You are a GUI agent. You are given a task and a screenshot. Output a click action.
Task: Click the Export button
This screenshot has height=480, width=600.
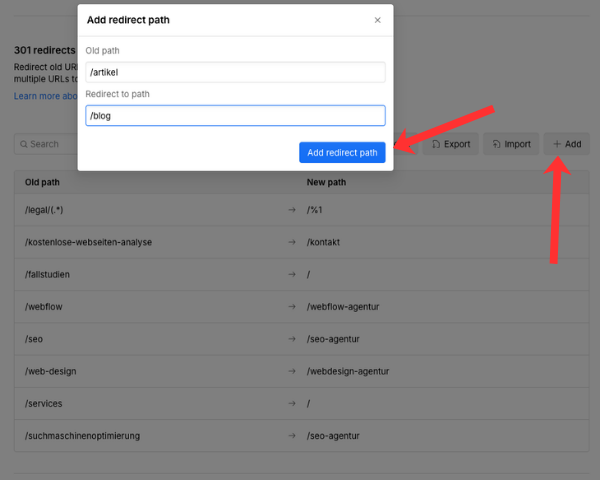pos(451,144)
